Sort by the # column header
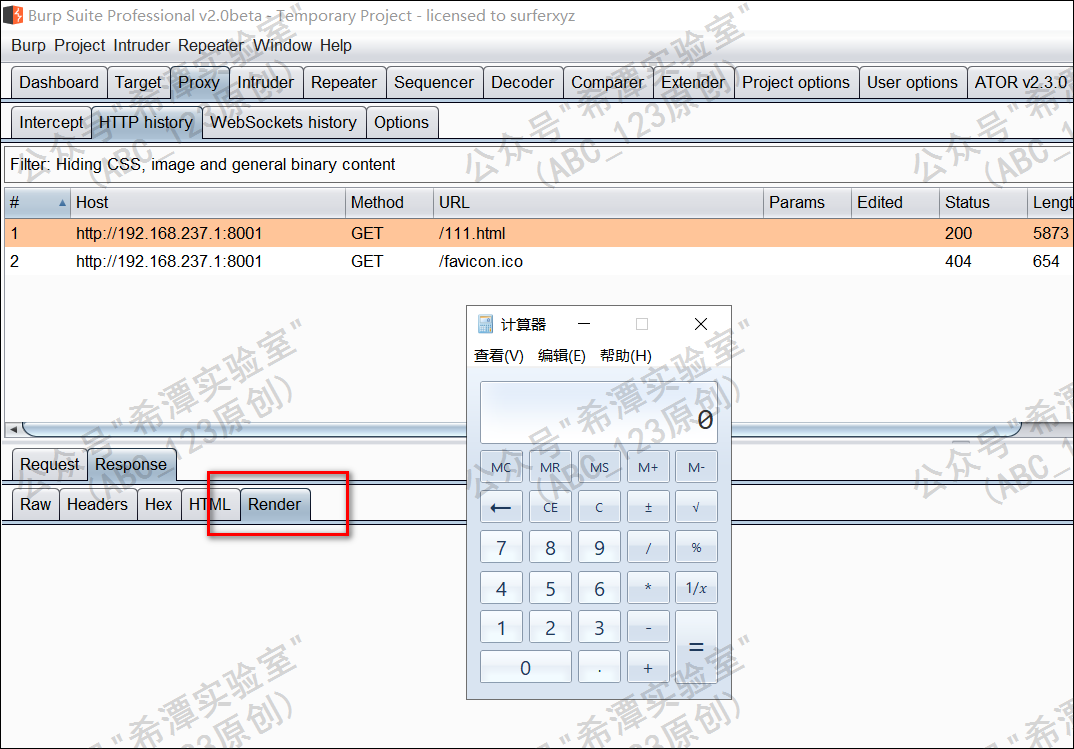This screenshot has width=1074, height=749. [x=38, y=203]
